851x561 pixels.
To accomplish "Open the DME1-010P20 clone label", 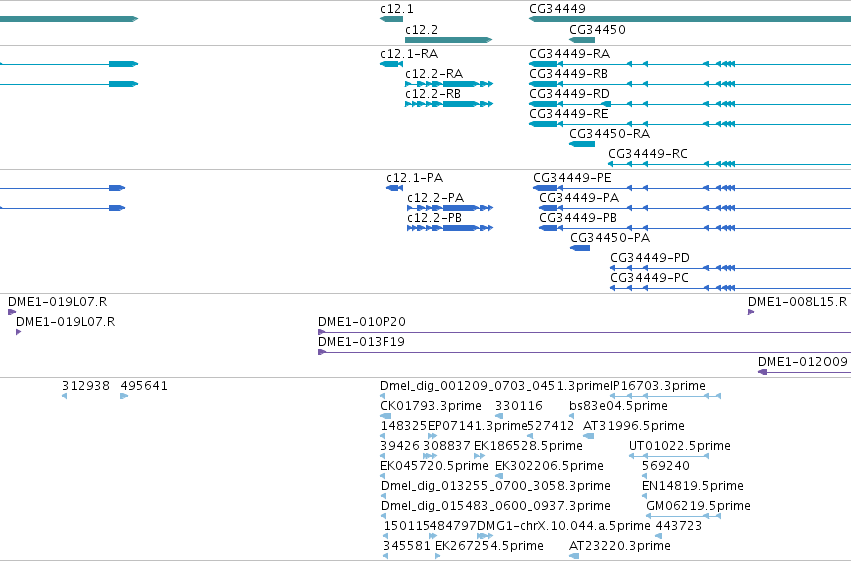I will (361, 322).
